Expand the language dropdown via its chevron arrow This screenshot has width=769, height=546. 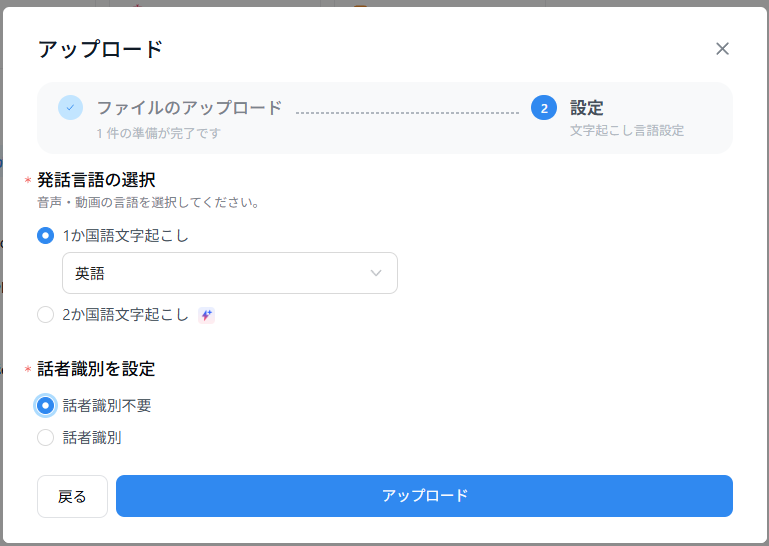point(376,273)
